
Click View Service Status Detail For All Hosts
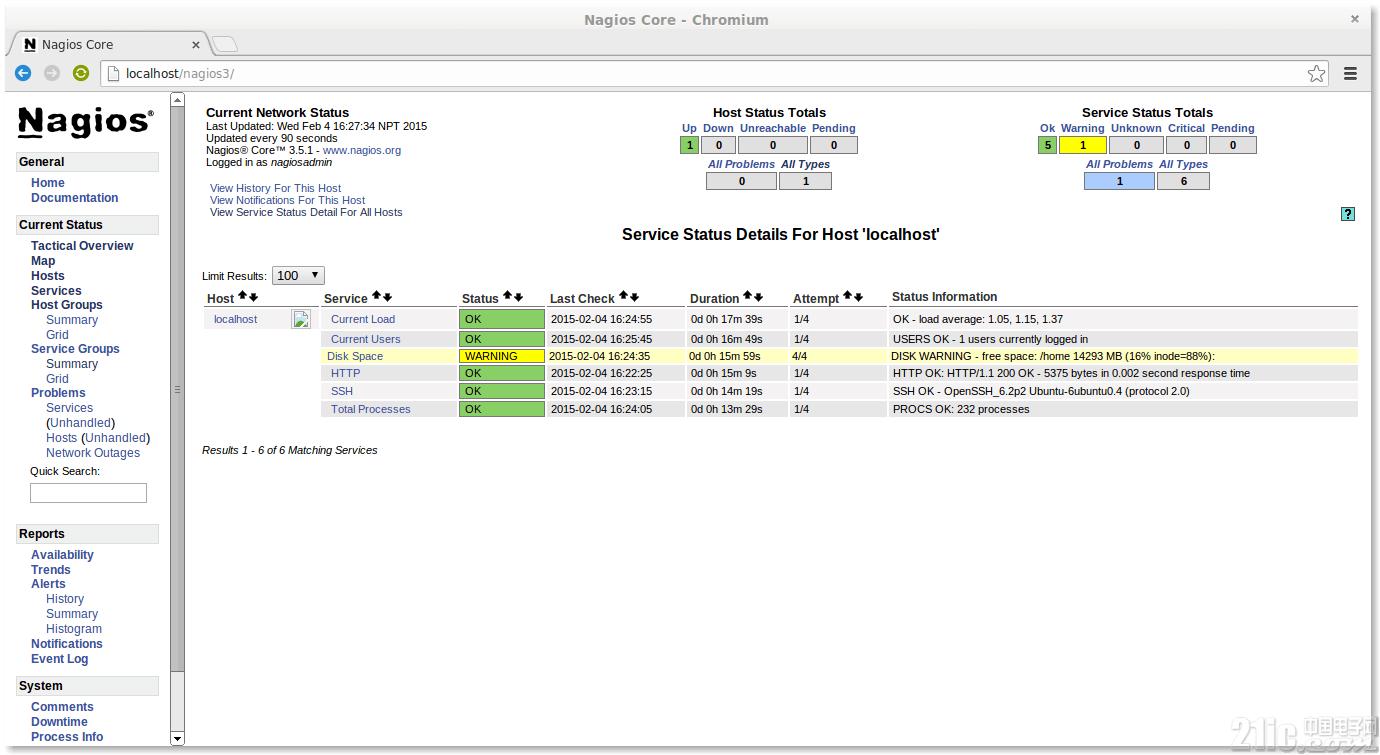(x=306, y=212)
